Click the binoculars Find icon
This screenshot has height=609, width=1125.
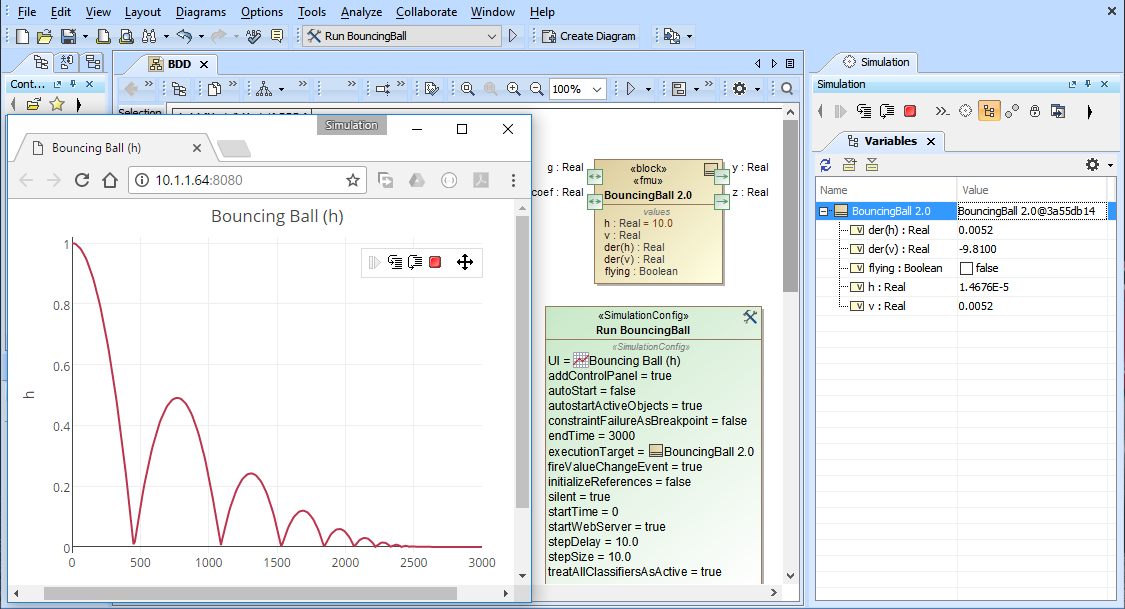coord(149,36)
